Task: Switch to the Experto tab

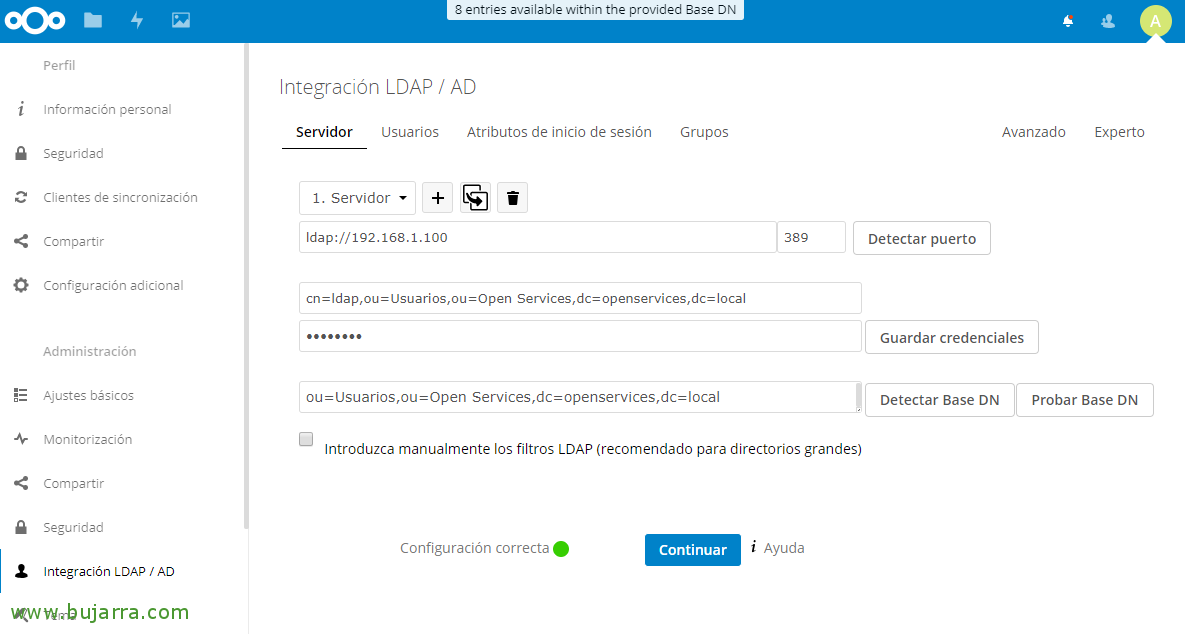Action: (1119, 132)
